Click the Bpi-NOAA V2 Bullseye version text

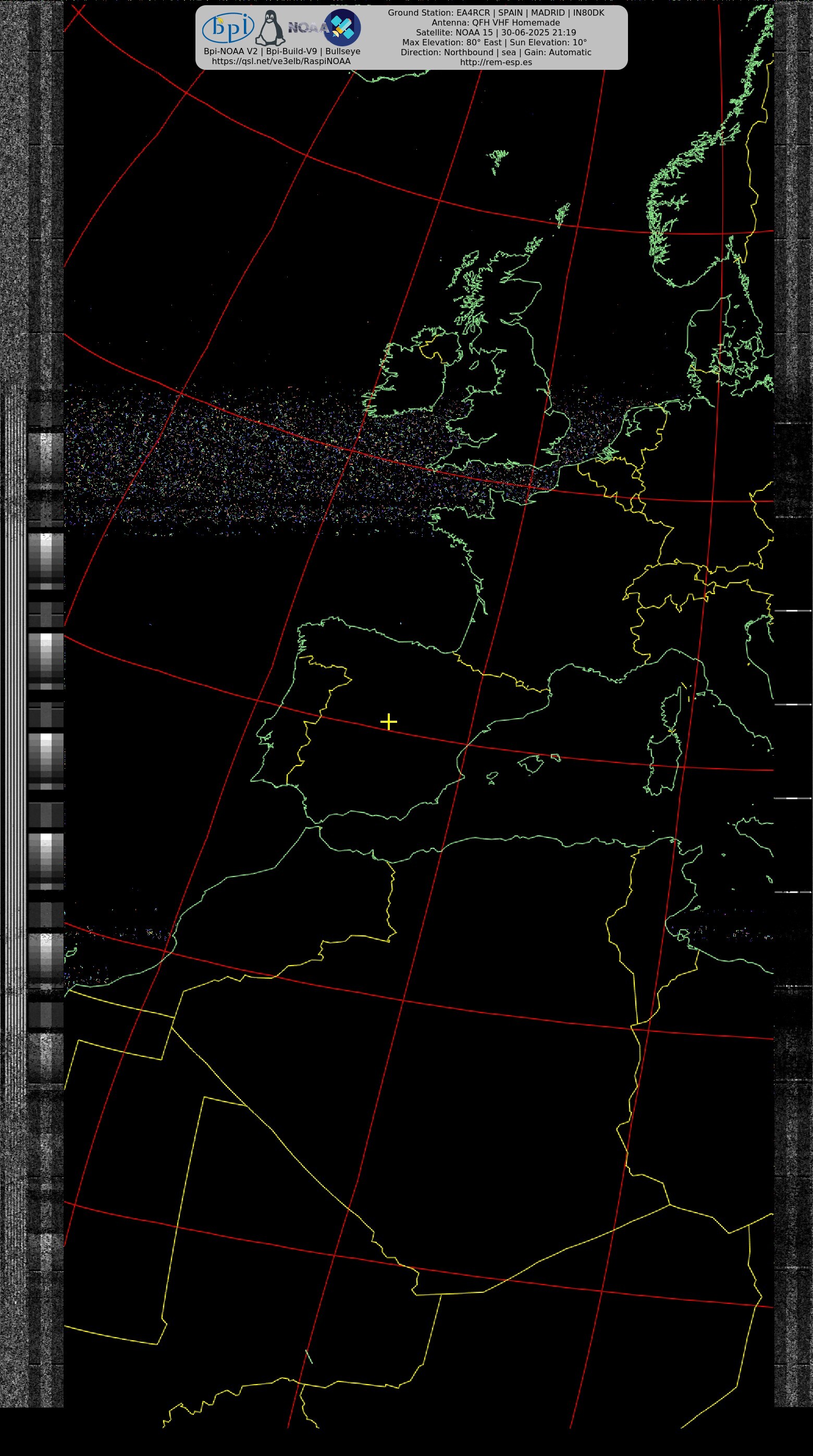click(281, 52)
